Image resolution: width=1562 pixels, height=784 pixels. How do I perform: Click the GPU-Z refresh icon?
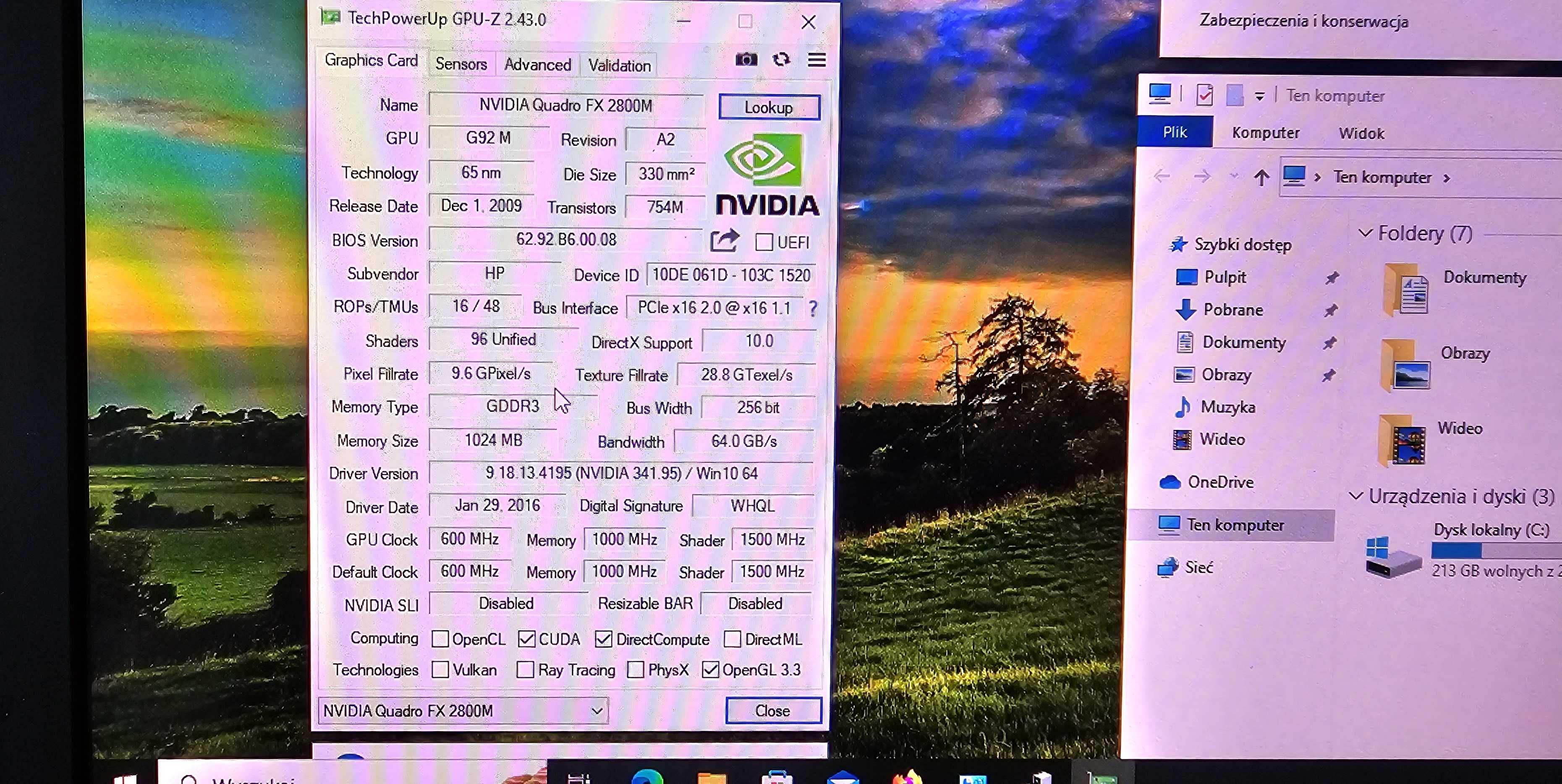pyautogui.click(x=781, y=60)
